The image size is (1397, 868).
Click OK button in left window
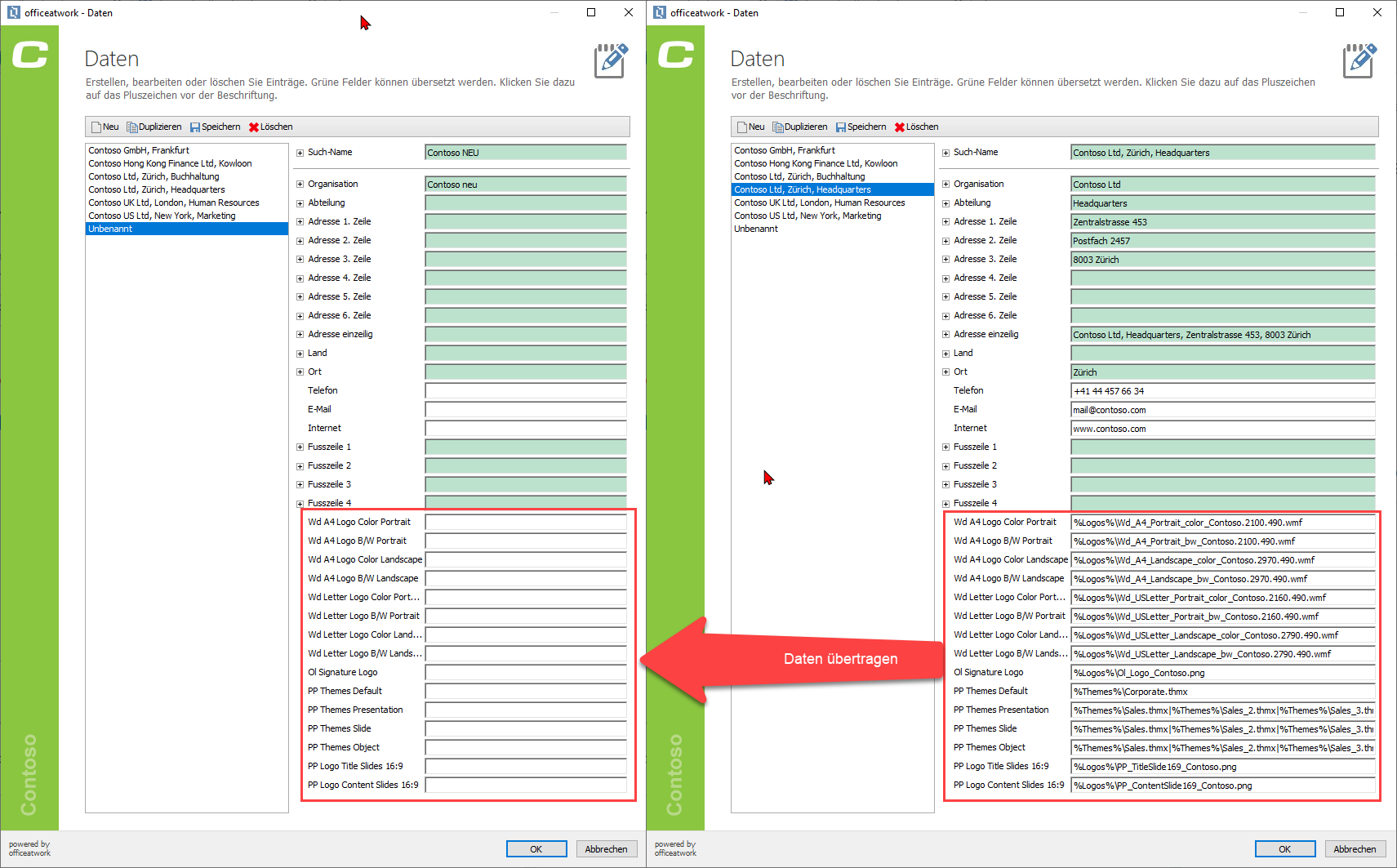point(536,849)
